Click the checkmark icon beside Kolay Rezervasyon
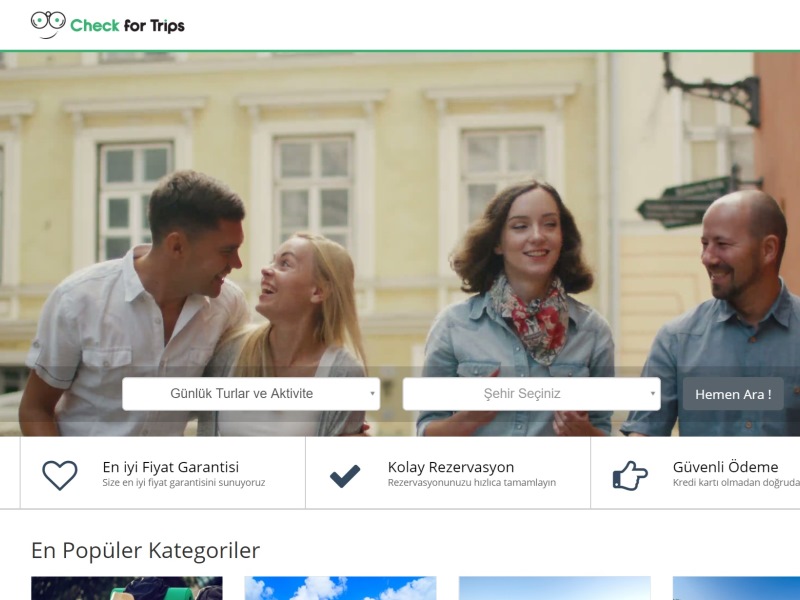 (345, 475)
